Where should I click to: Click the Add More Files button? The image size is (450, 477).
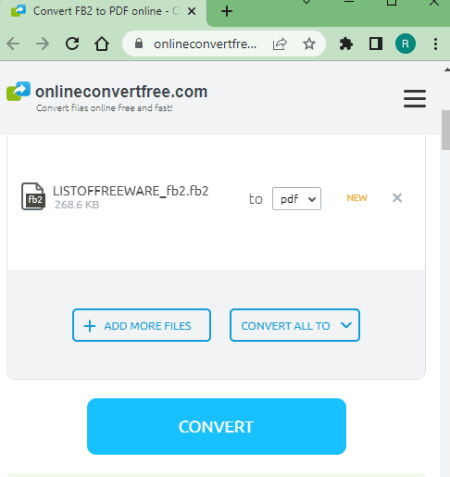(x=141, y=325)
